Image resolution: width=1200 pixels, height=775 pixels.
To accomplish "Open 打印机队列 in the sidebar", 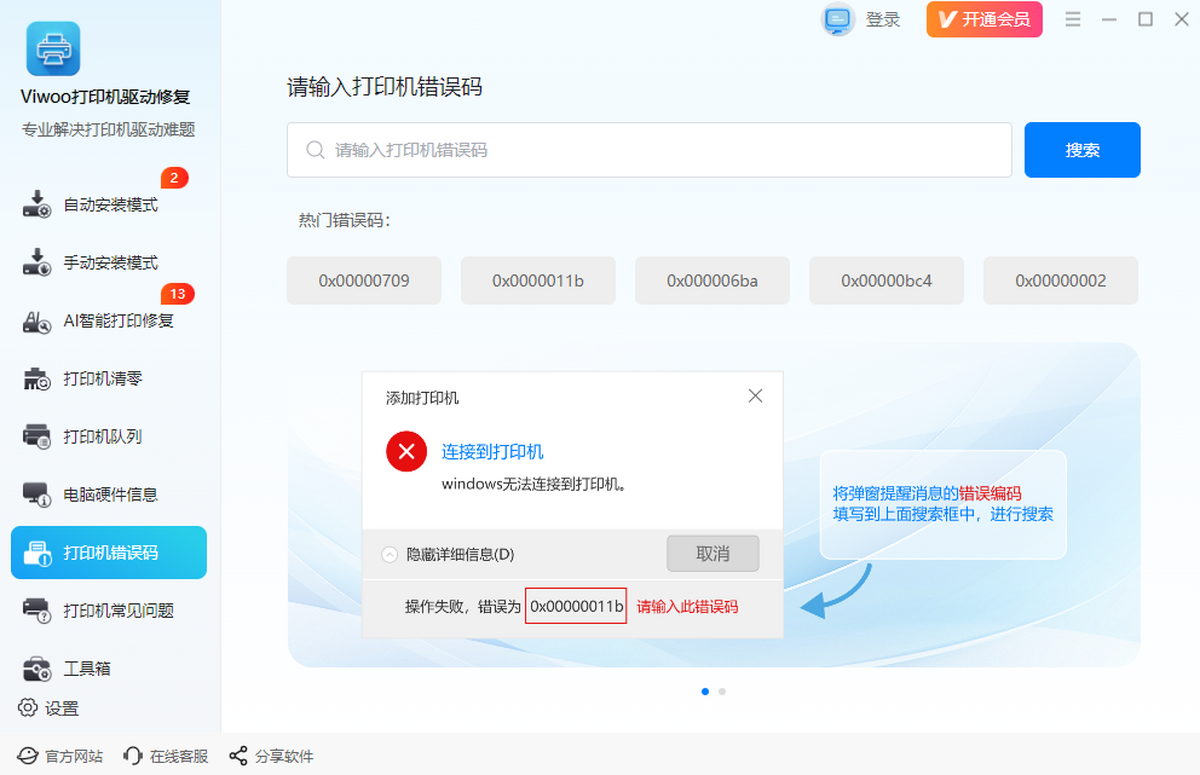I will pos(109,437).
